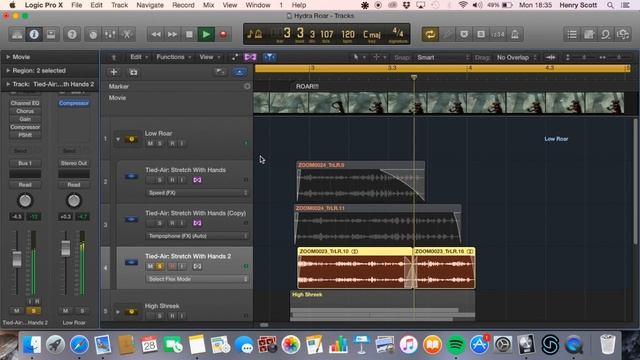
Task: Toggle global tracks blue button
Action: [x=239, y=72]
